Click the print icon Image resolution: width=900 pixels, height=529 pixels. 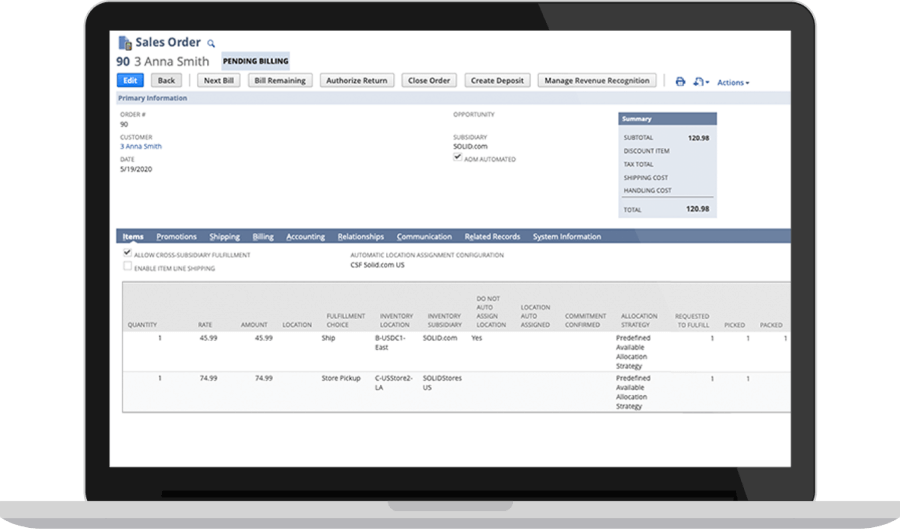point(680,81)
